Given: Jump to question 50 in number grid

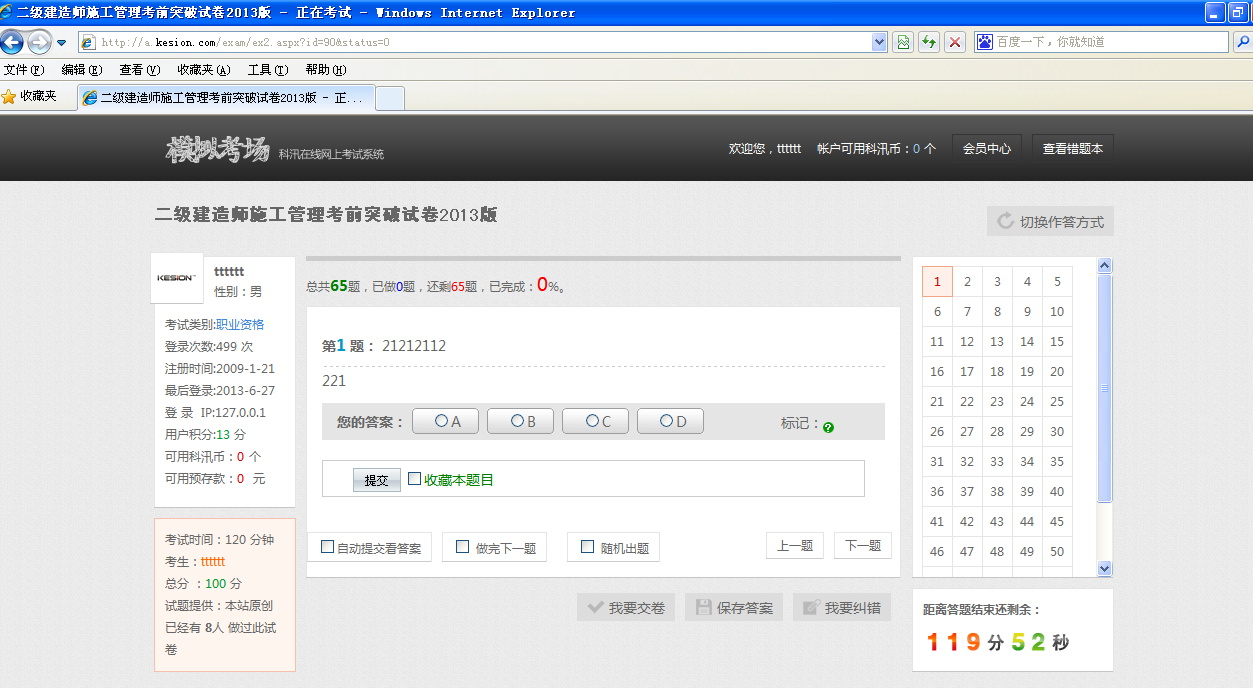Looking at the screenshot, I should 1057,552.
